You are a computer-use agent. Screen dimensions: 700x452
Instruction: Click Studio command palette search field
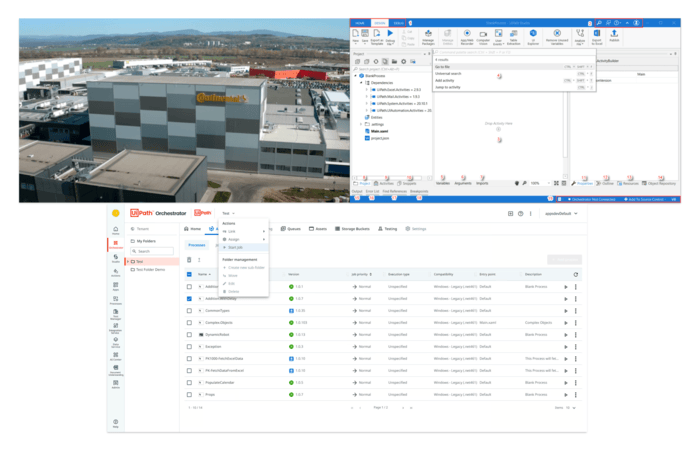click(514, 52)
